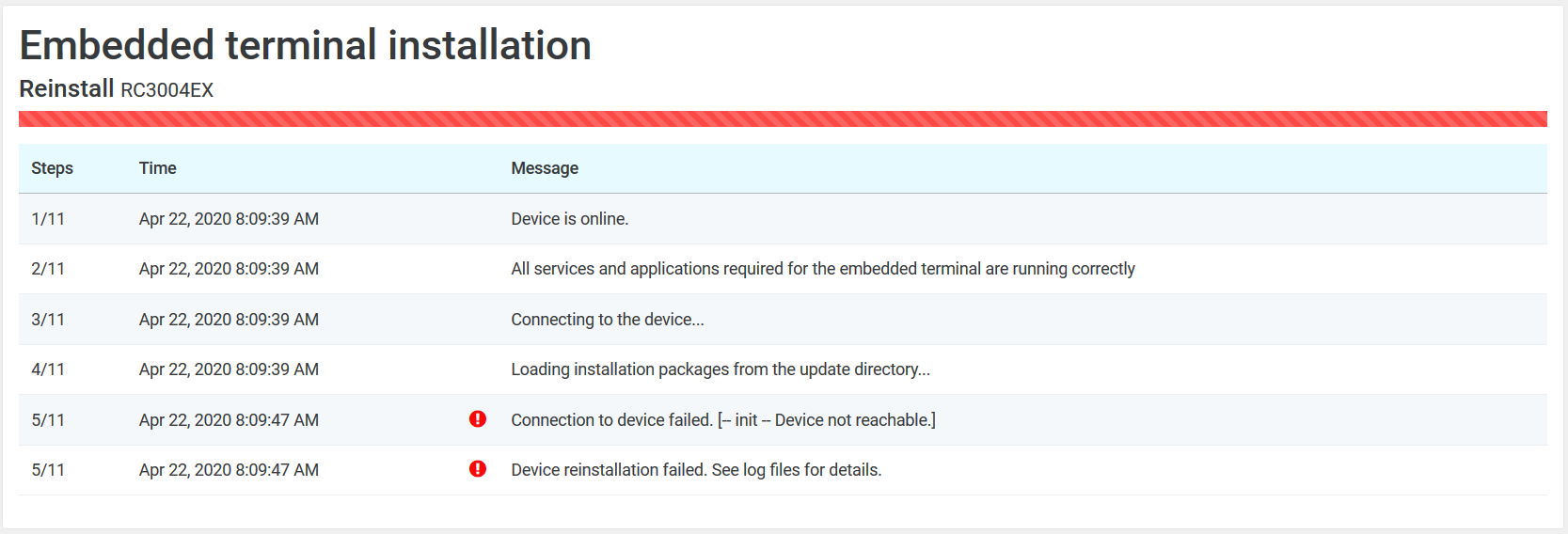This screenshot has height=534, width=1568.
Task: Click the Message column header
Action: click(x=545, y=168)
